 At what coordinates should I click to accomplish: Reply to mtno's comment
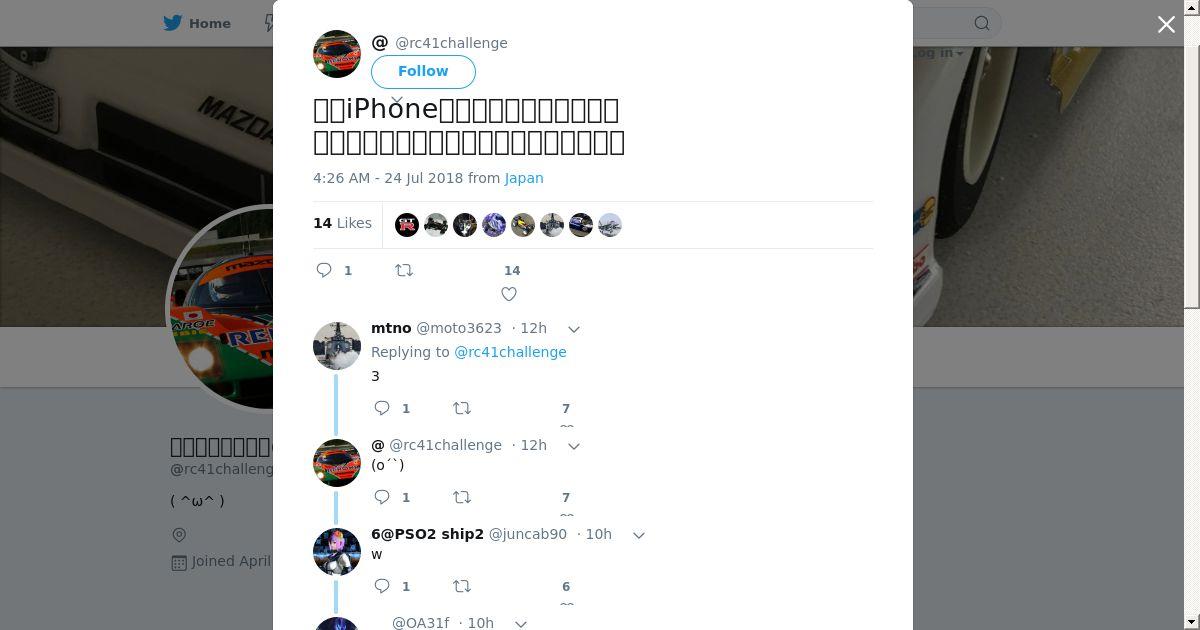tap(382, 408)
